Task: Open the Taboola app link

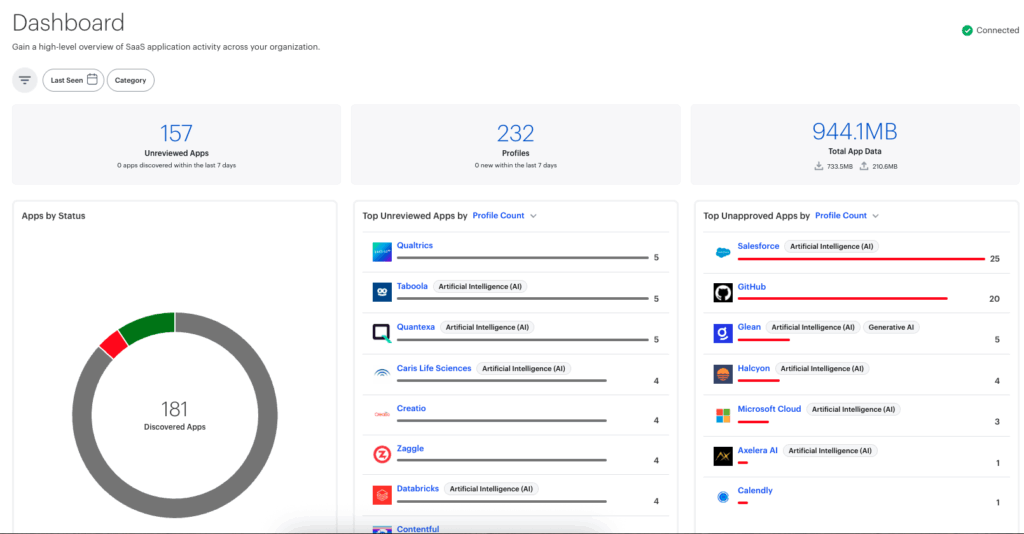Action: tap(412, 286)
